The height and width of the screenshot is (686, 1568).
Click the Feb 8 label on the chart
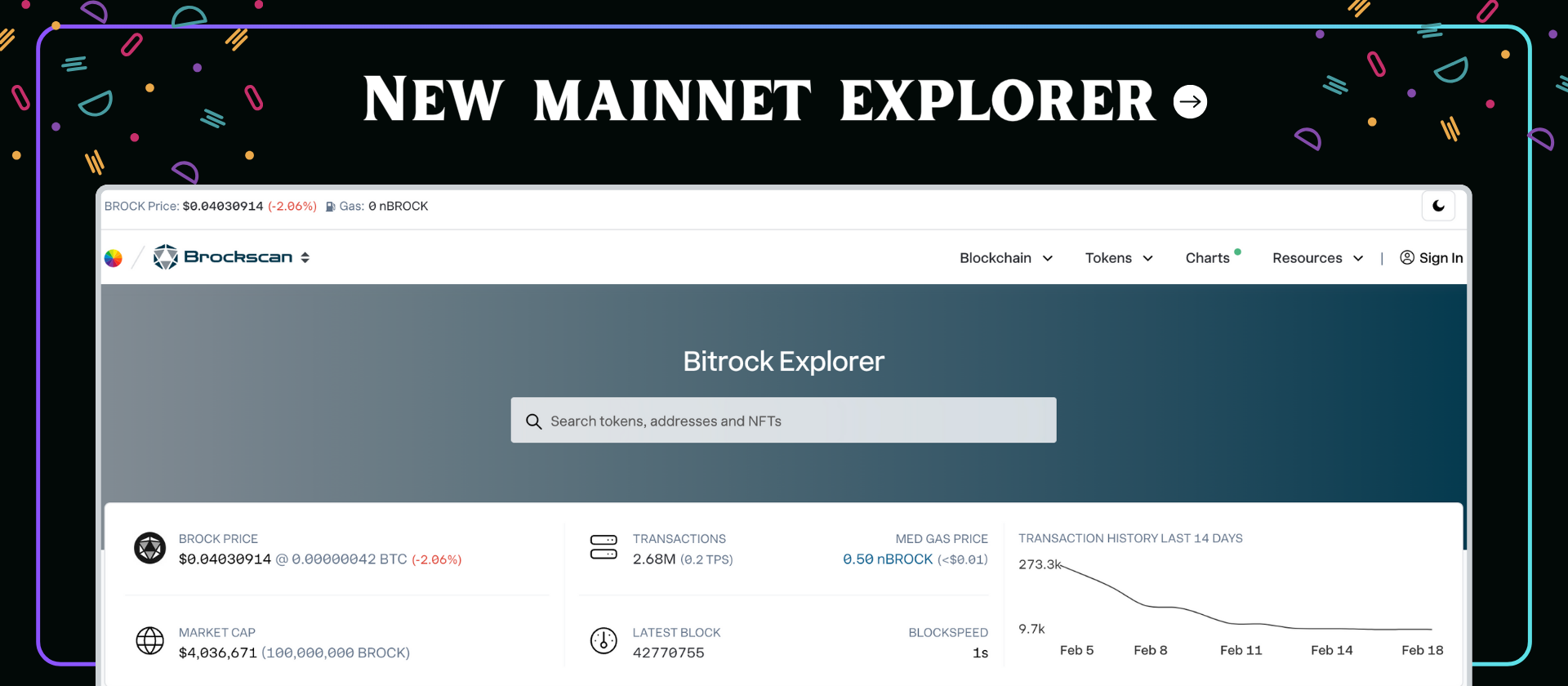tap(1150, 650)
